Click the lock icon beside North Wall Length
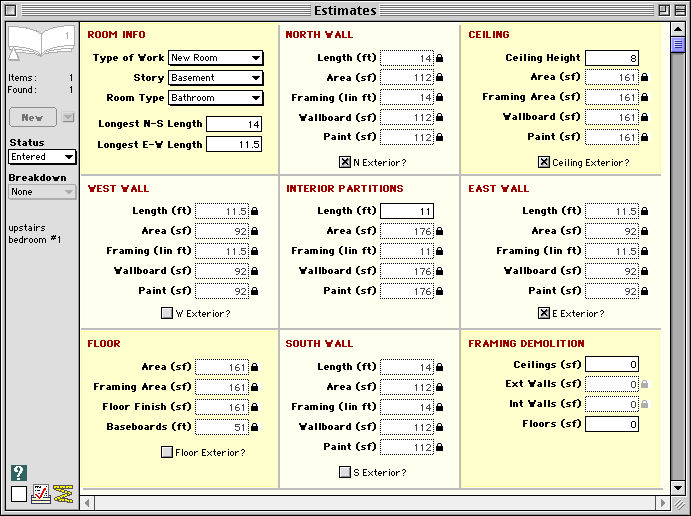This screenshot has width=691, height=516. (440, 58)
